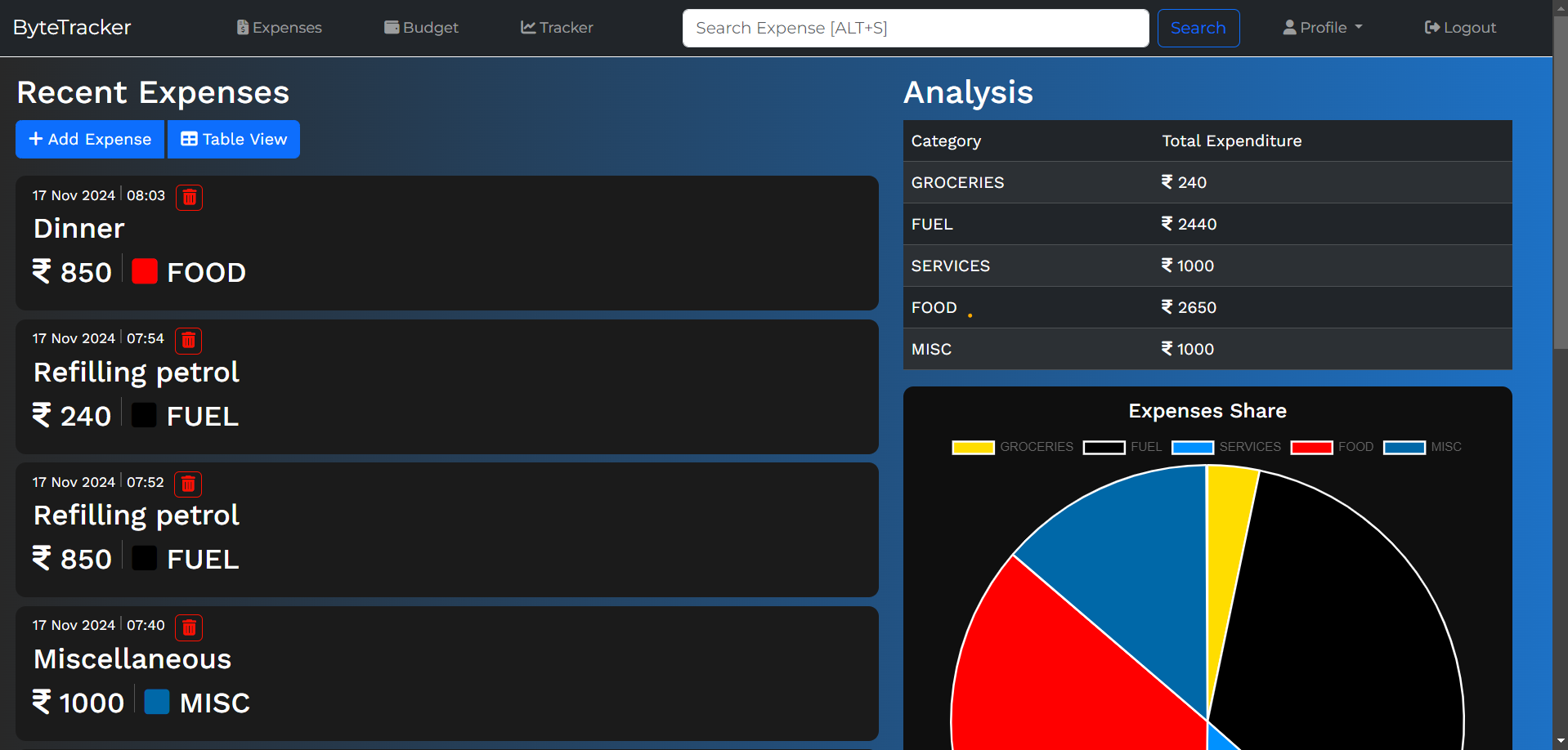Click the GROCERIES row in Analysis table
This screenshot has width=1568, height=750.
[x=1207, y=182]
